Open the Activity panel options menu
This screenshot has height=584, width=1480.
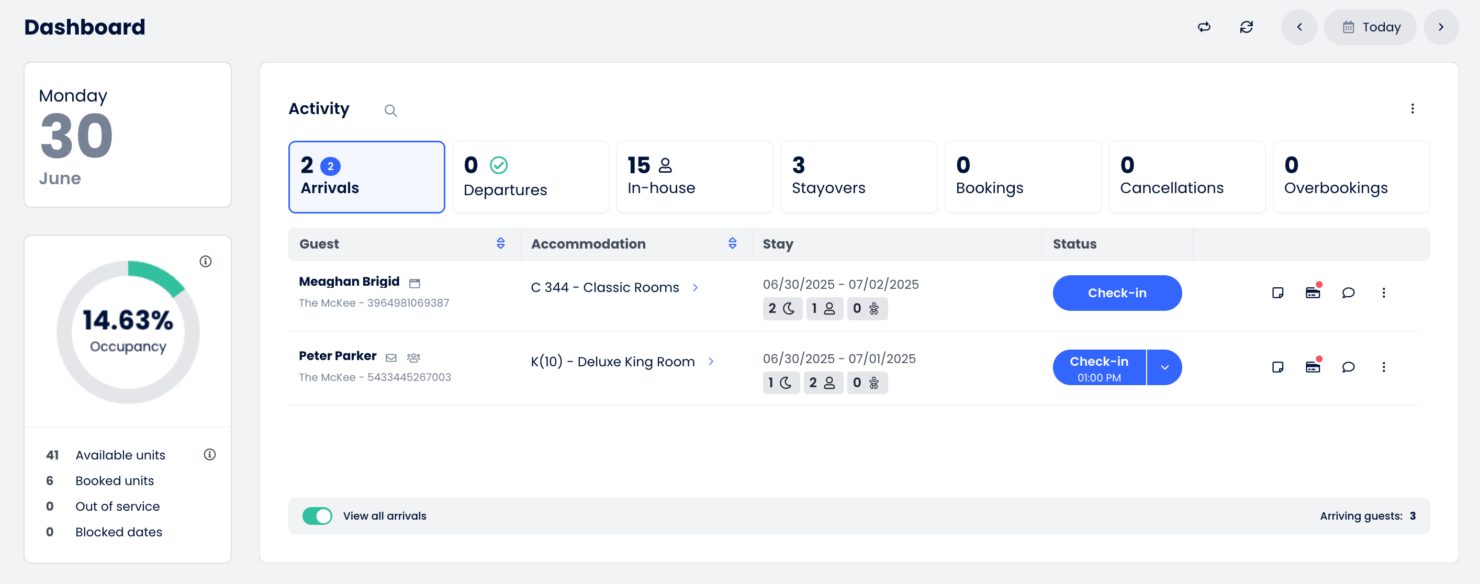[1413, 108]
